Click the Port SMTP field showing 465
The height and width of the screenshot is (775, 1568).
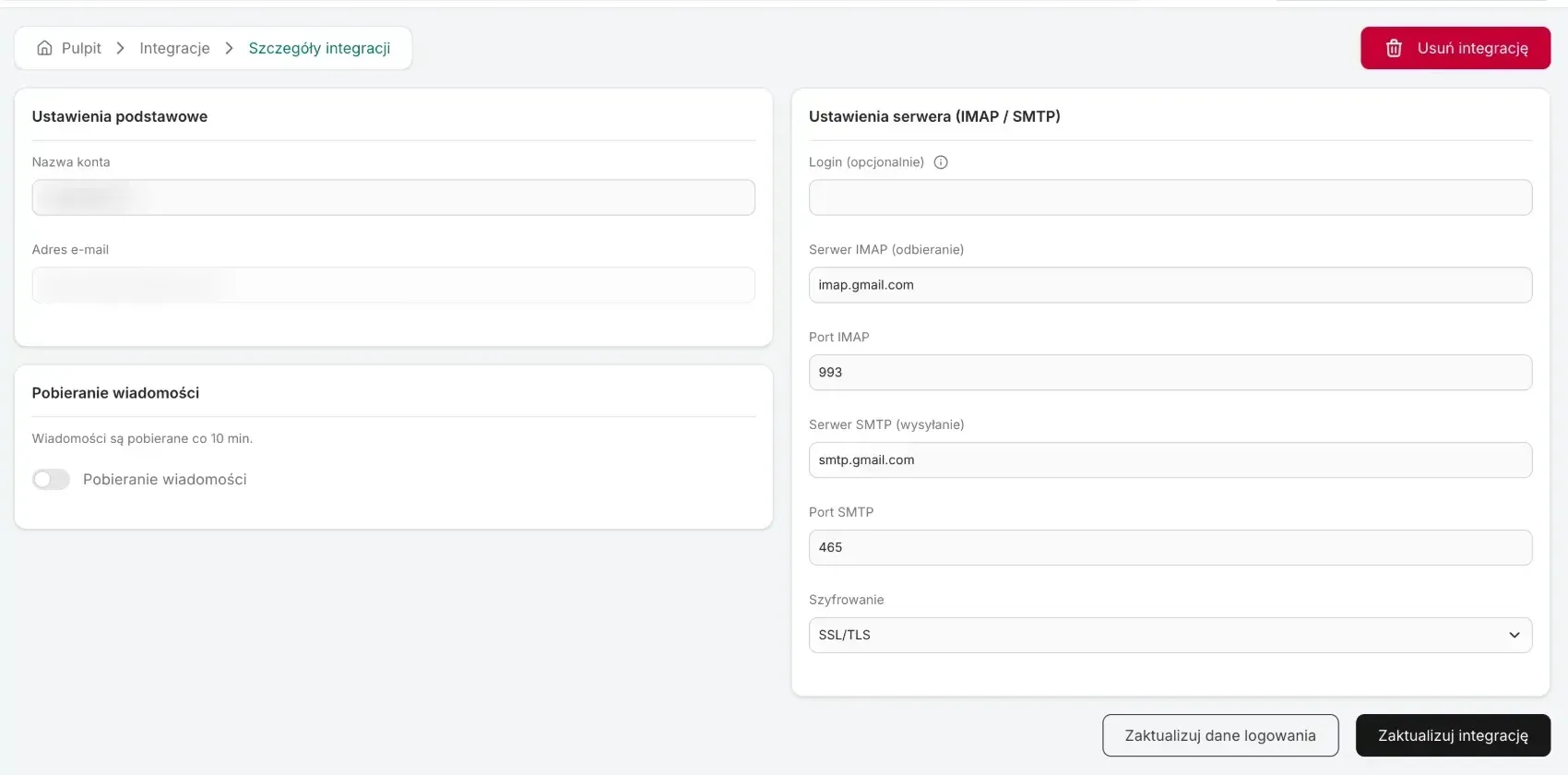click(x=1170, y=547)
